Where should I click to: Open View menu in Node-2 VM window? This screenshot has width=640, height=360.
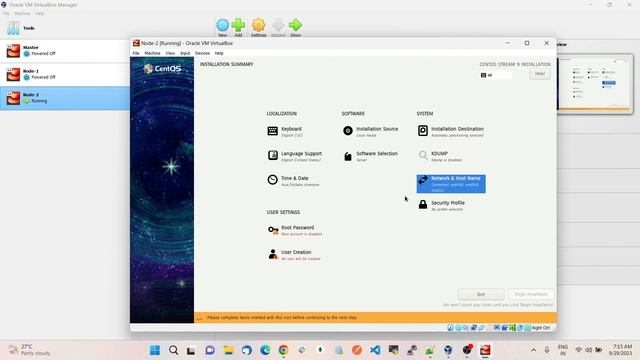click(x=170, y=53)
